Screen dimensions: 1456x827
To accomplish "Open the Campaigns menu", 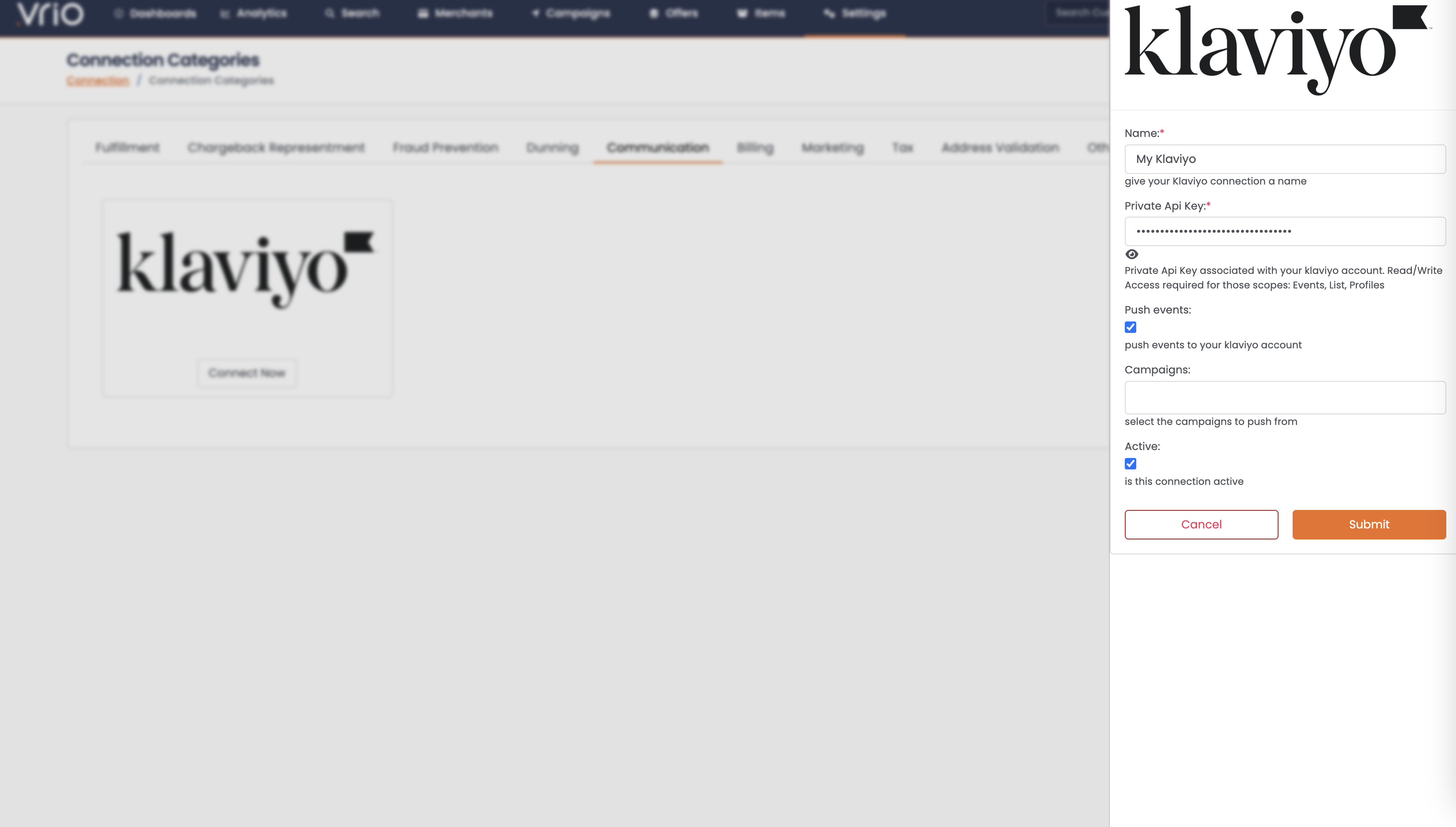I will 571,14.
